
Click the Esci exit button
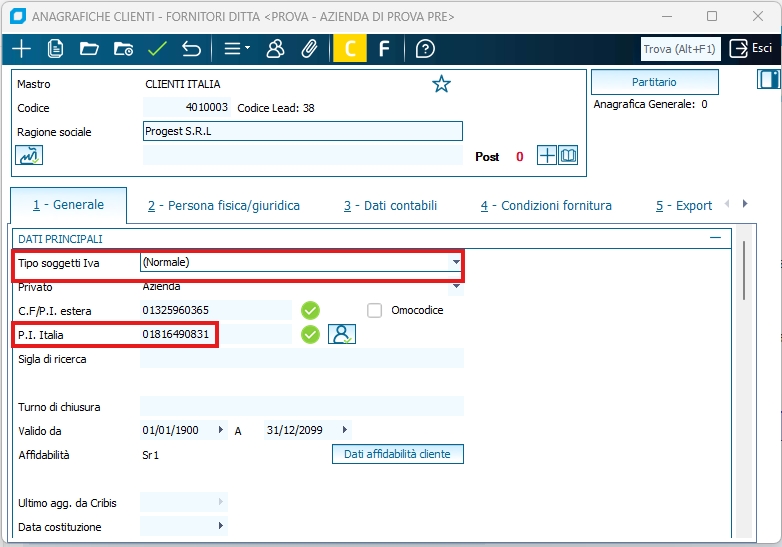[x=751, y=48]
